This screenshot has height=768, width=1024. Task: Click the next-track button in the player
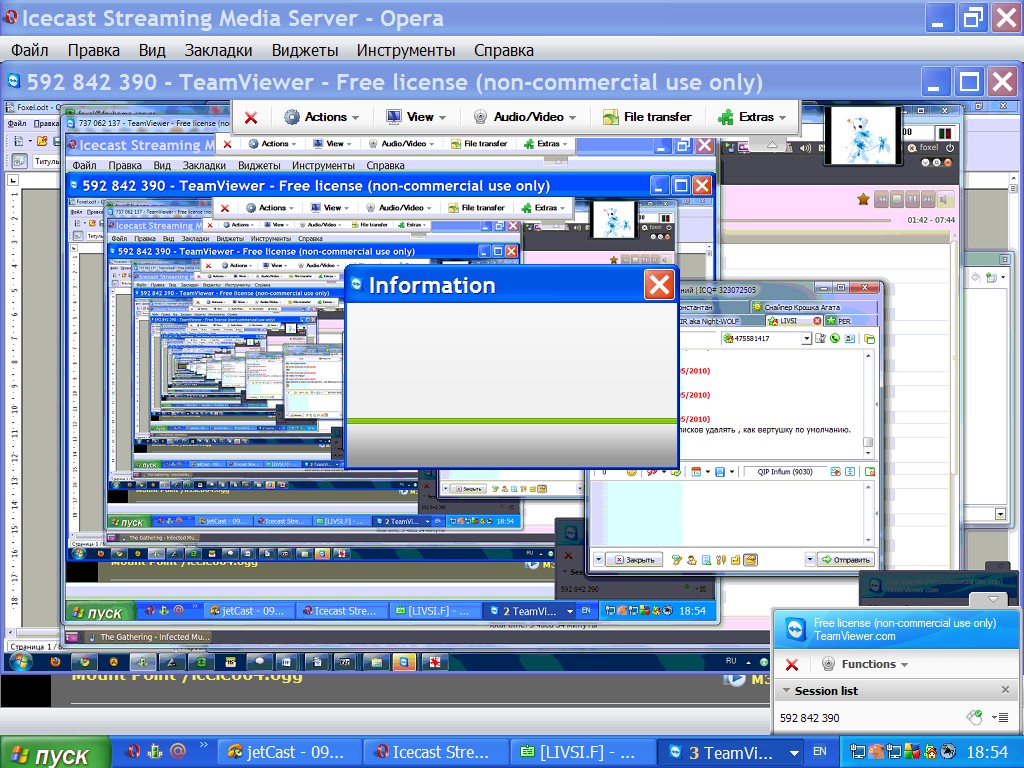pos(929,199)
